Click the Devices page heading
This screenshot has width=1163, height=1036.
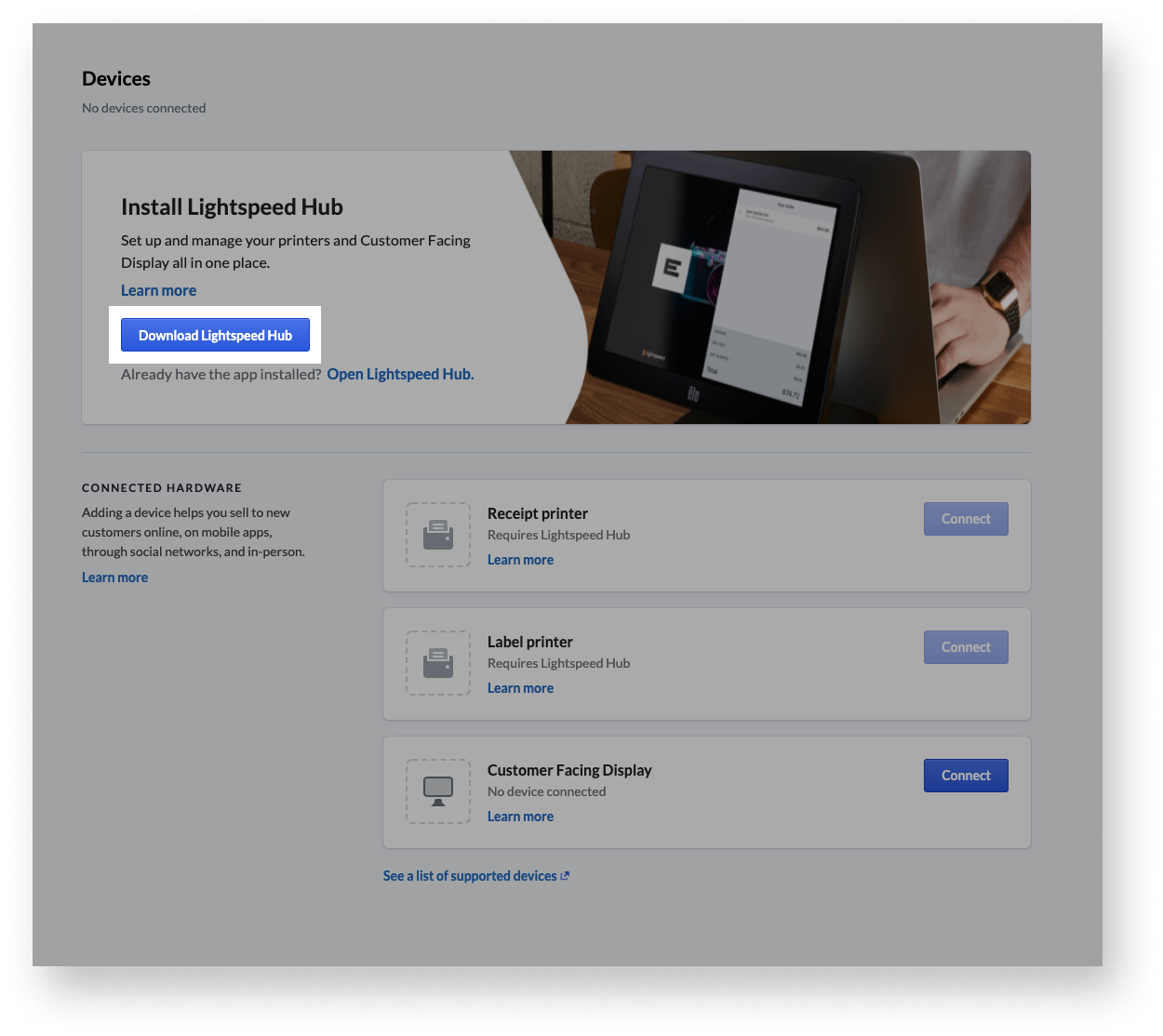tap(116, 79)
